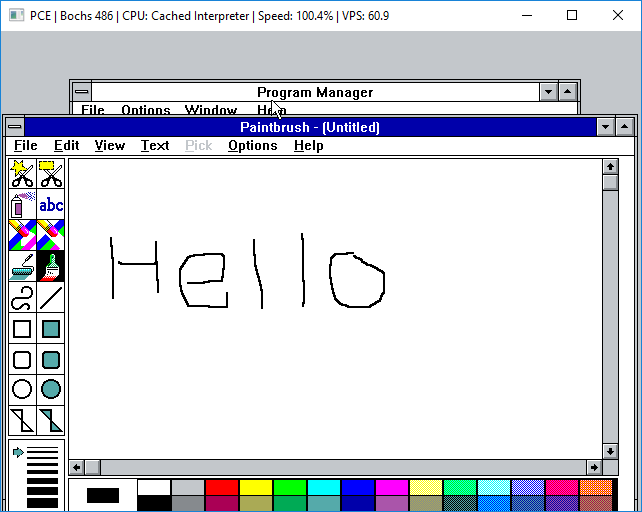Screen dimensions: 642x512
Task: Select the empty Polygon tool
Action: point(23,420)
